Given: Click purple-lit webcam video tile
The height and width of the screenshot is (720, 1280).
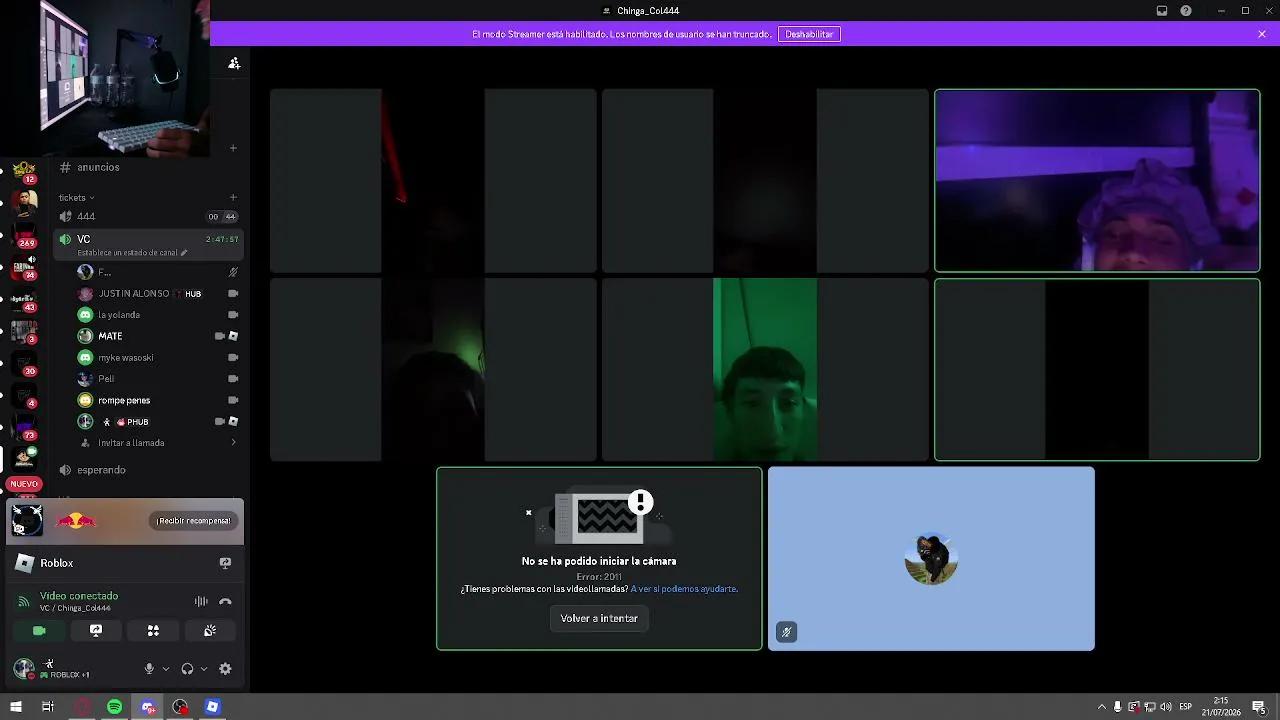Looking at the screenshot, I should tap(1097, 180).
